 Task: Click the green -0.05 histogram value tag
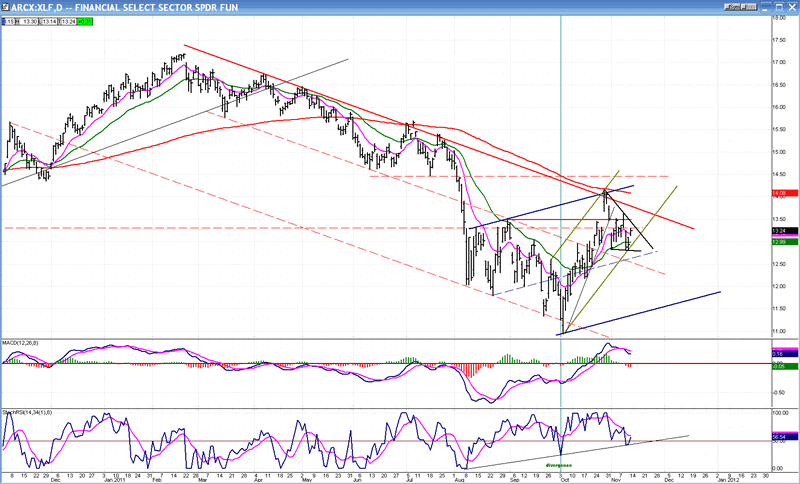tap(785, 366)
